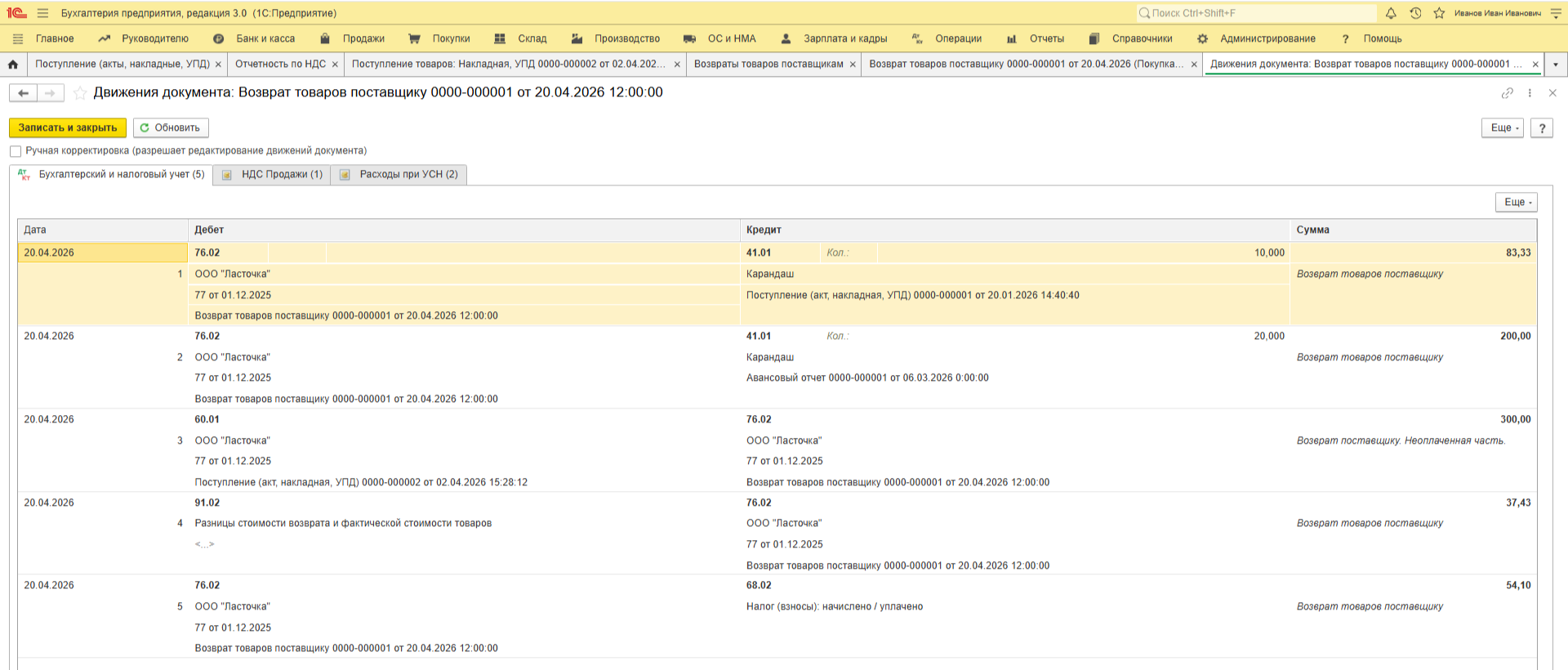Image resolution: width=1568 pixels, height=670 pixels.
Task: Close the Отчетность по НДС tab
Action: click(x=335, y=65)
